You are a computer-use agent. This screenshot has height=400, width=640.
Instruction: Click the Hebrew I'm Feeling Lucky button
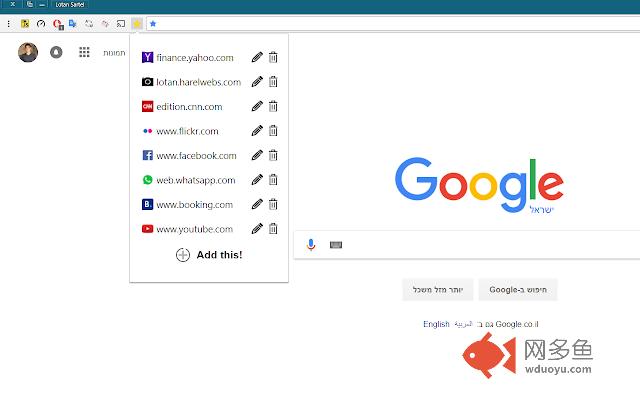point(438,290)
